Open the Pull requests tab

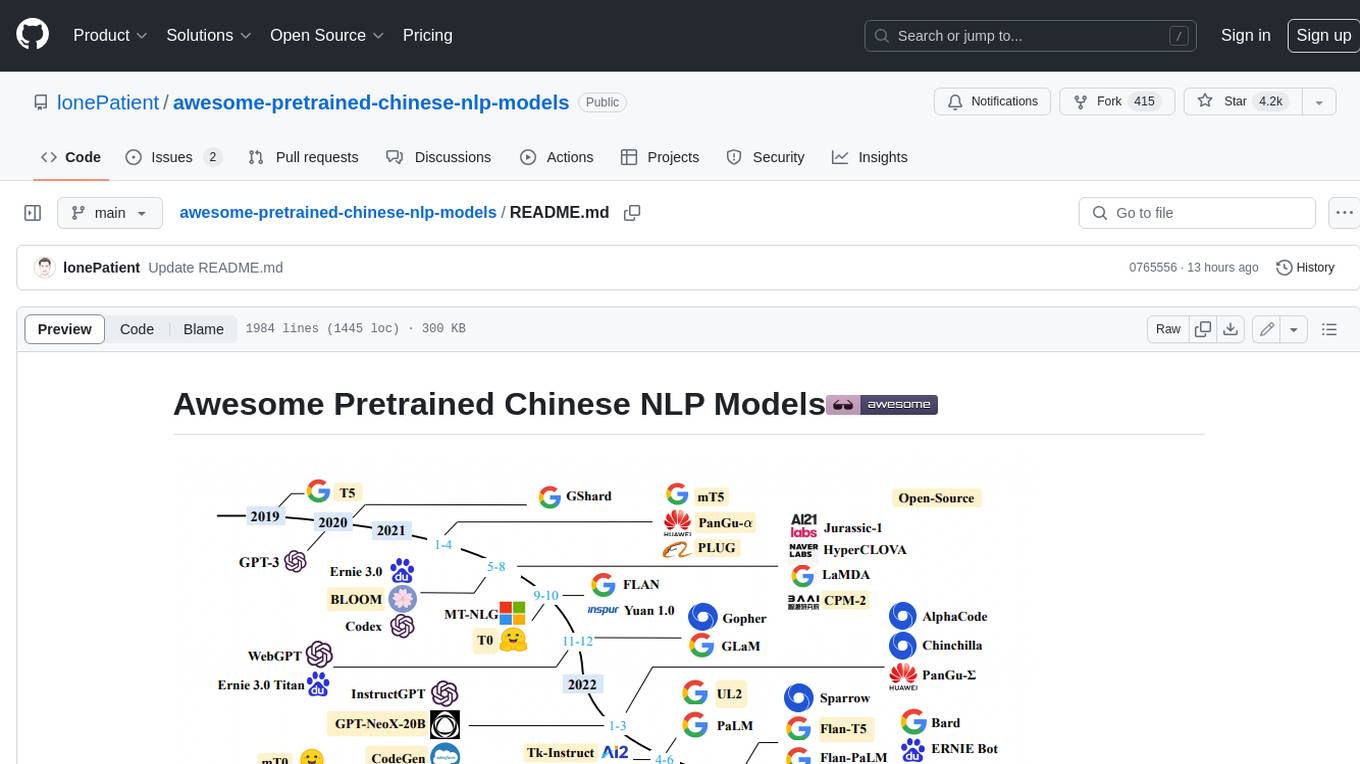[303, 157]
